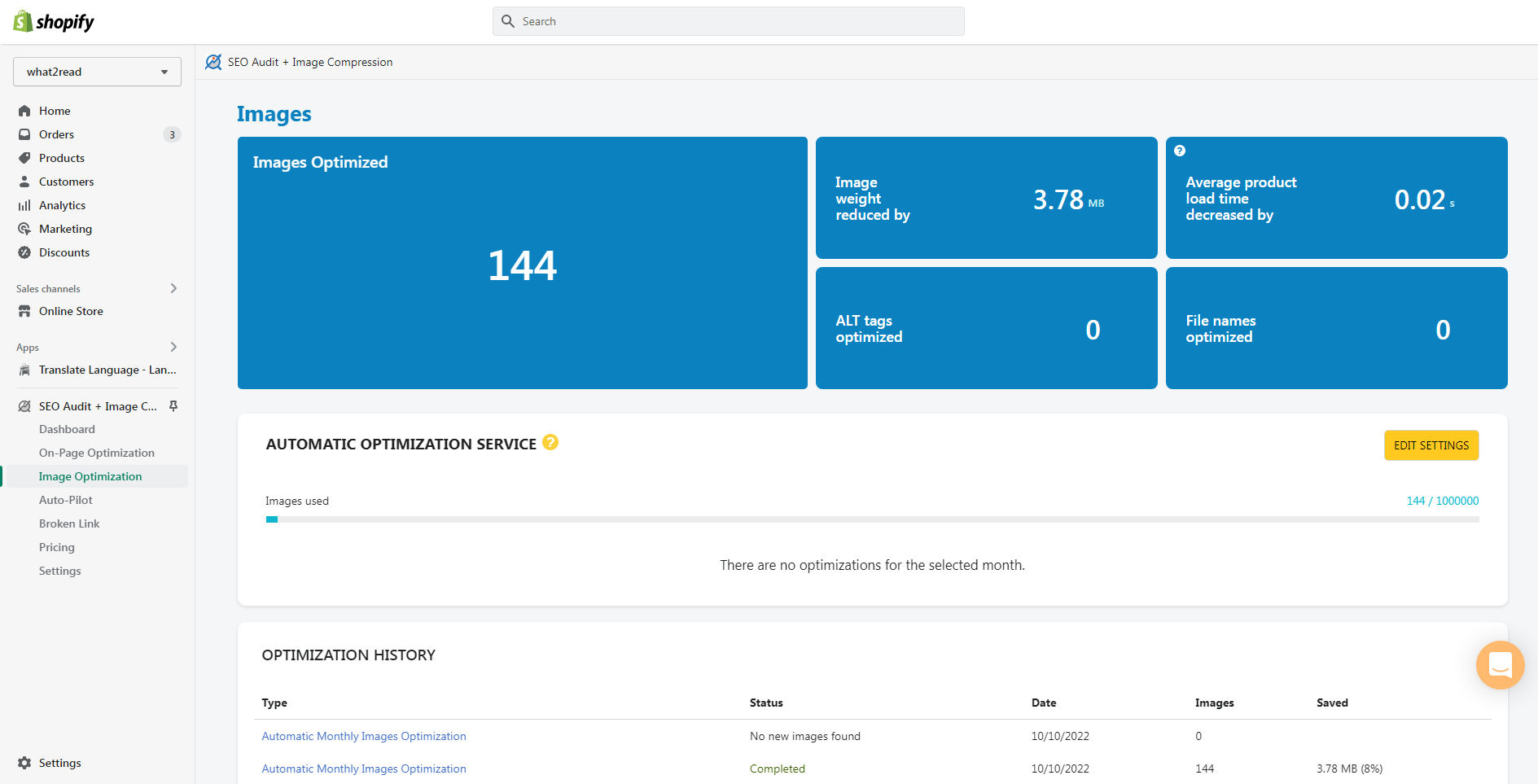Click the Image weight reduced by card
Image resolution: width=1538 pixels, height=784 pixels.
click(987, 198)
